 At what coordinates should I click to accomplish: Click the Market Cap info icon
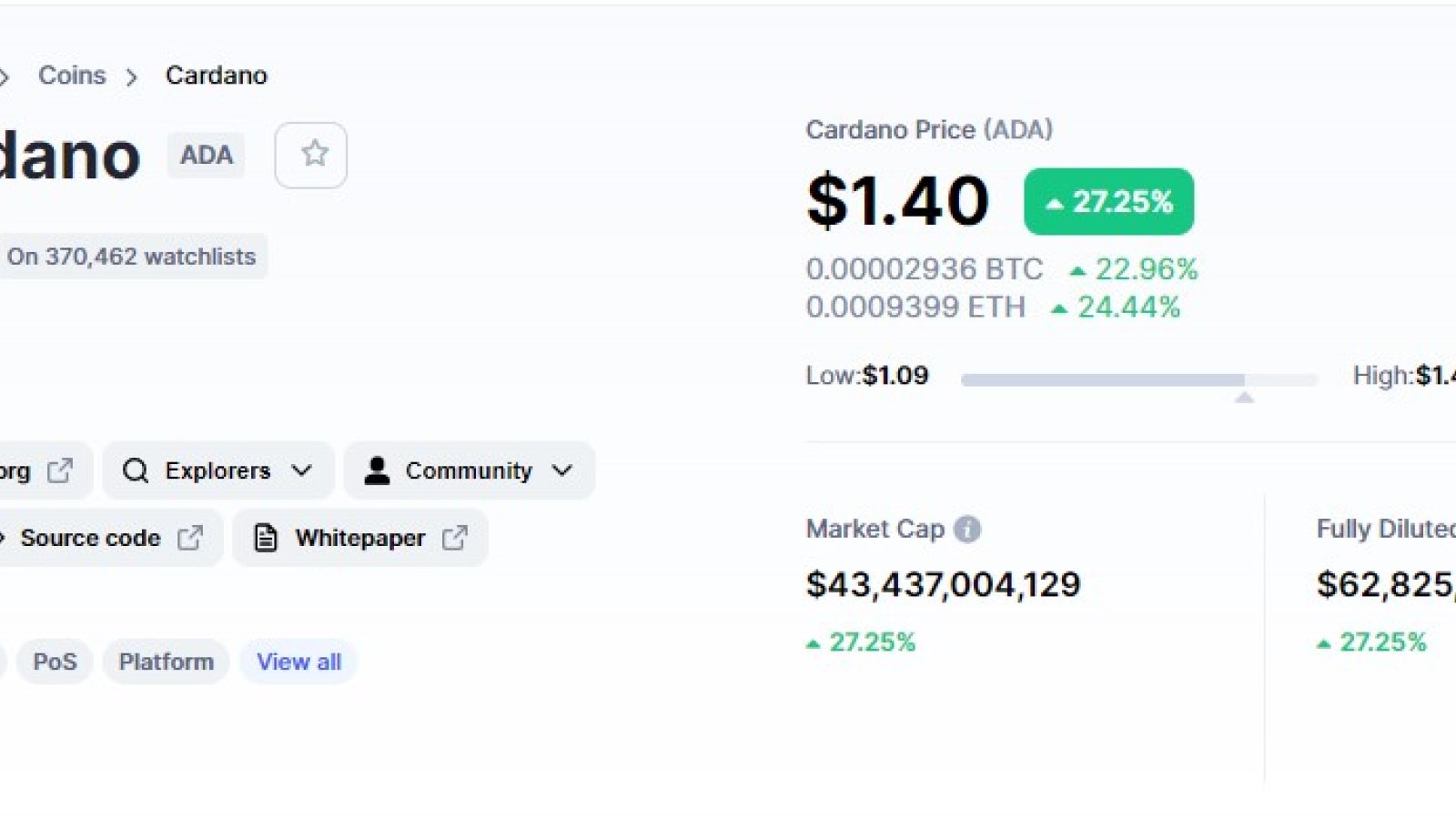coord(967,530)
